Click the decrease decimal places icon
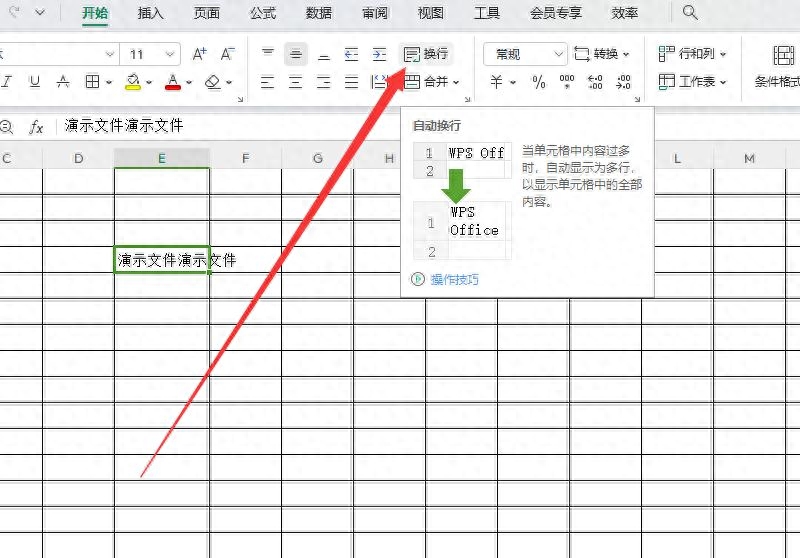800x558 pixels. click(623, 82)
